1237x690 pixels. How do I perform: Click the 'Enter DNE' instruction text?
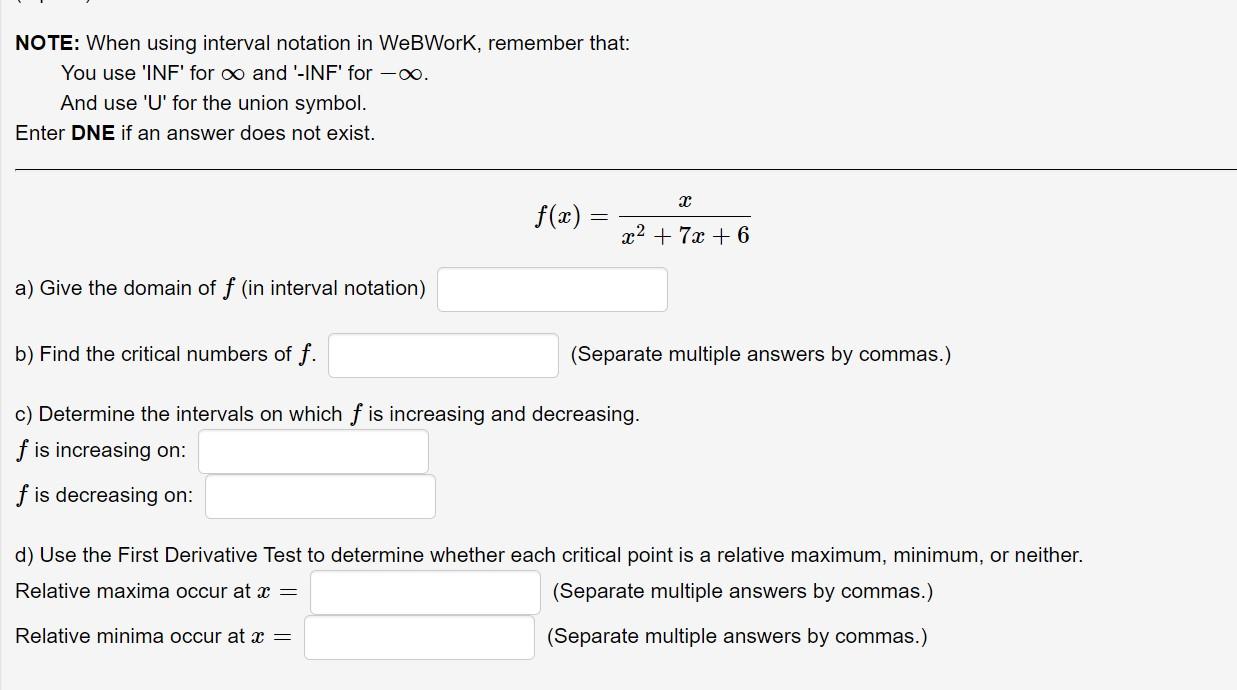point(194,132)
